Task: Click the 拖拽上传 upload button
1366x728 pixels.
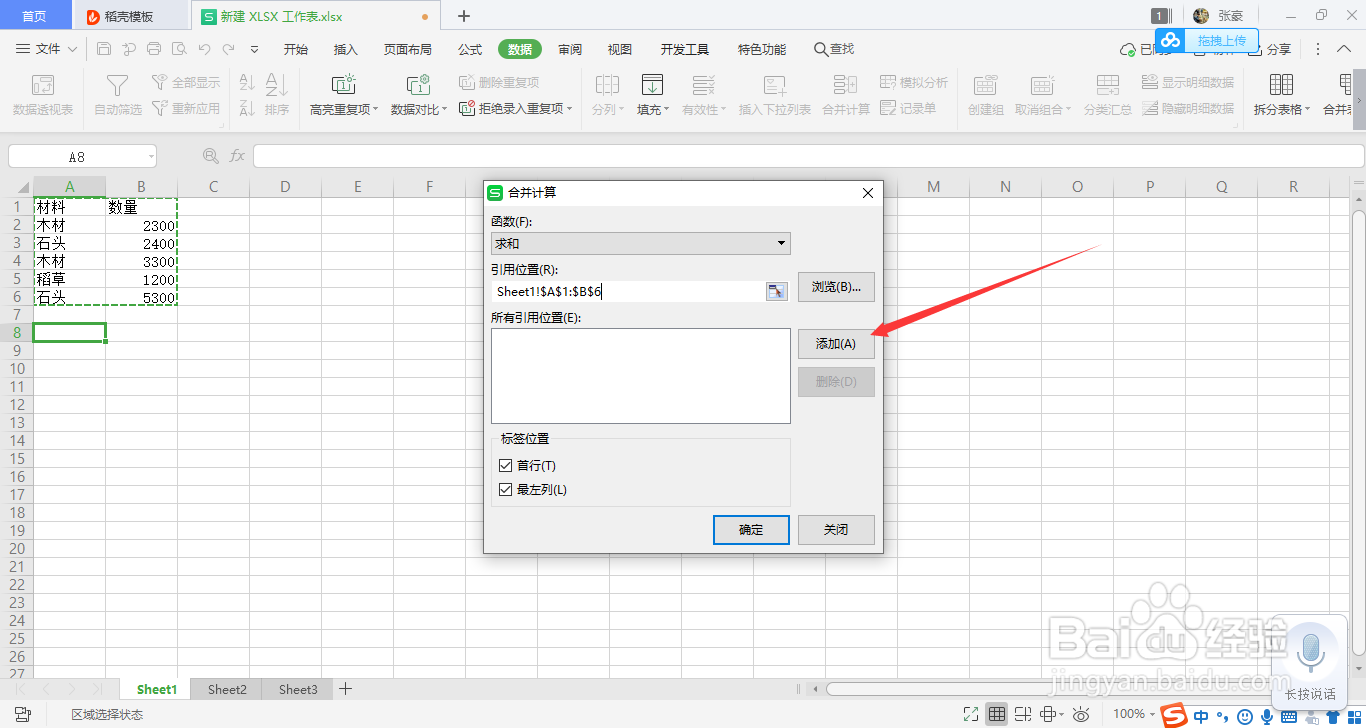Action: click(x=1208, y=40)
